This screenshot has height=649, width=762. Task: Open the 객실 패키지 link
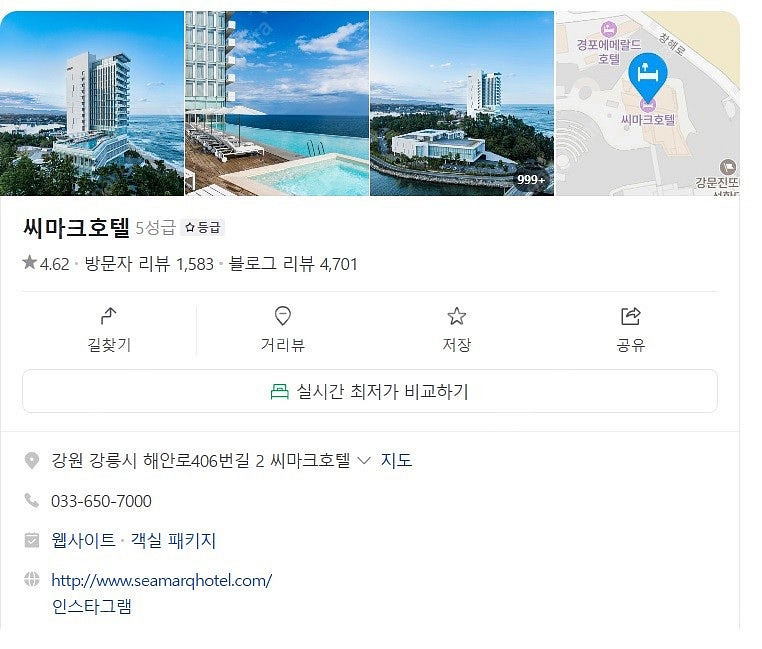coord(173,540)
